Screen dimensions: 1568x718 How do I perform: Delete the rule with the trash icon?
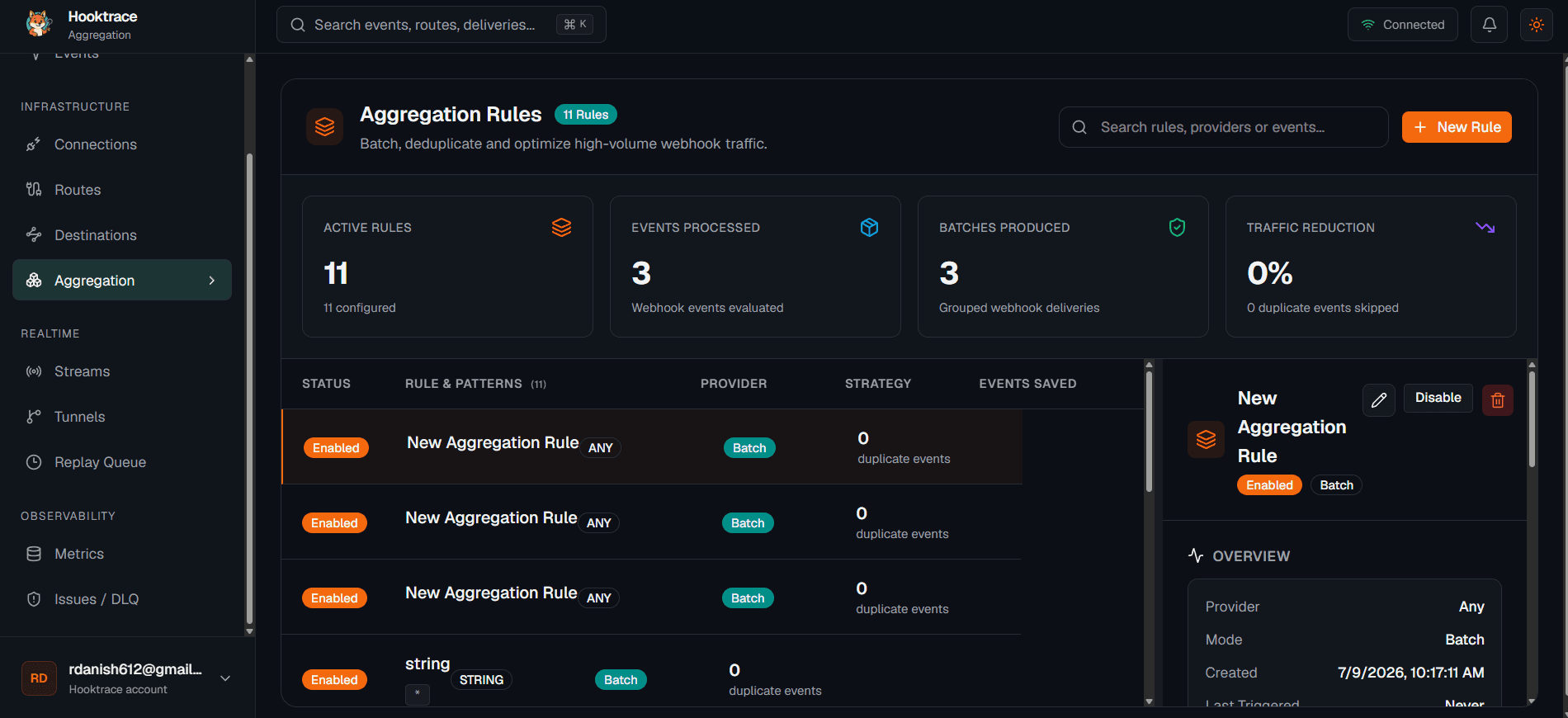tap(1498, 400)
